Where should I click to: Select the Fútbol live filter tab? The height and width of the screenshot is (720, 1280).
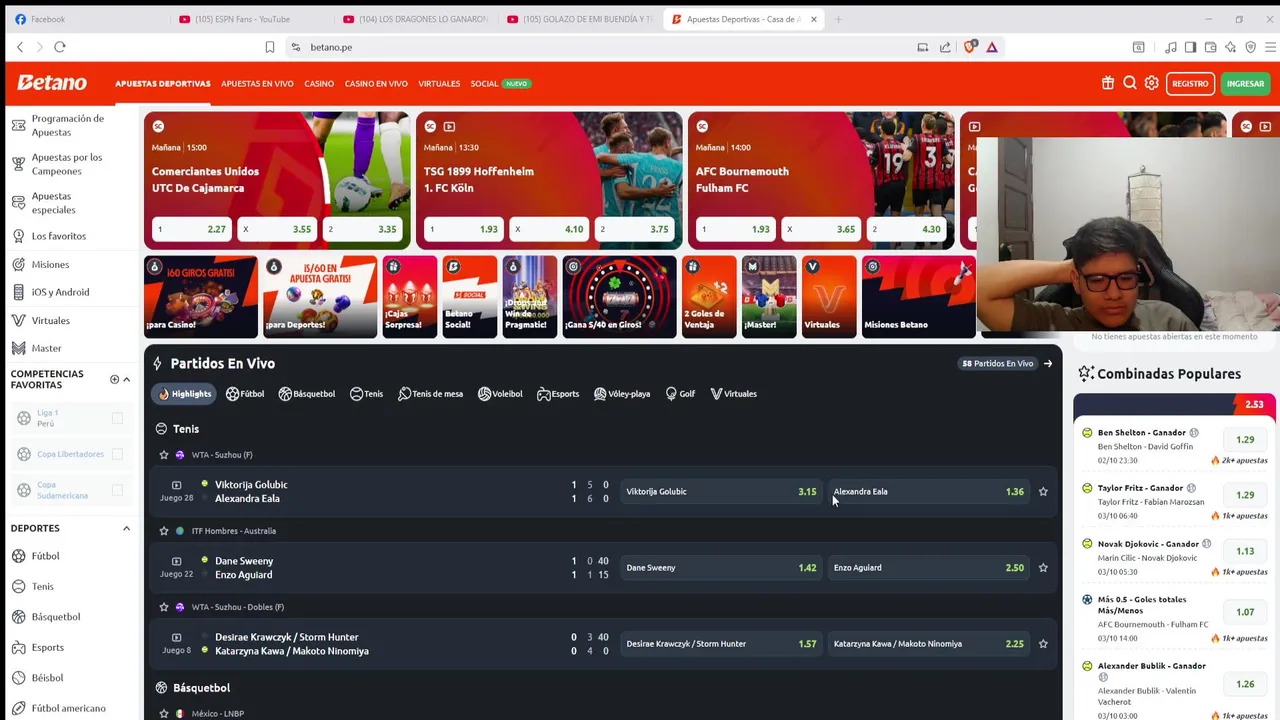coord(245,394)
